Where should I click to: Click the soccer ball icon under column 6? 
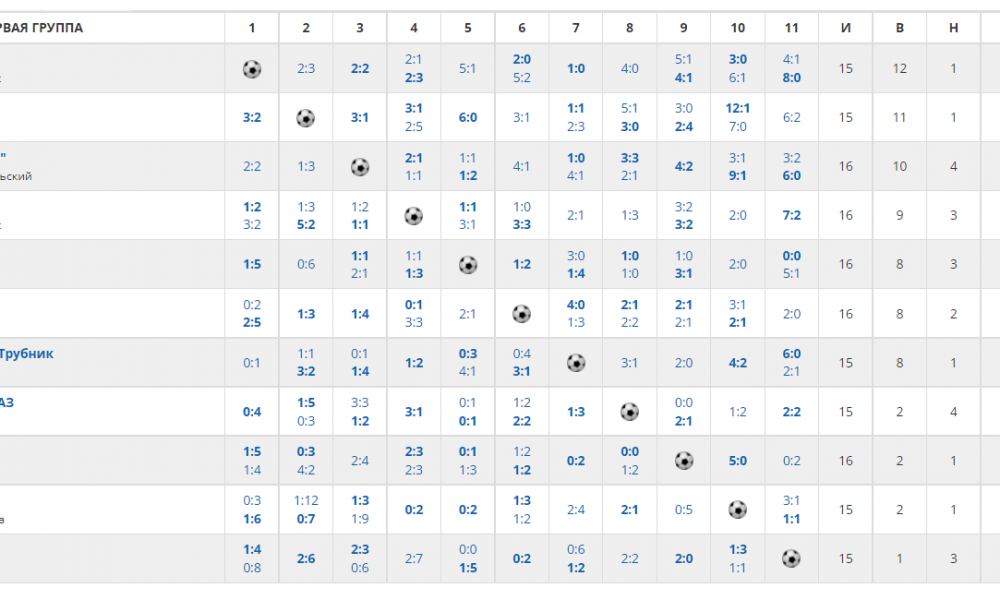tap(522, 314)
